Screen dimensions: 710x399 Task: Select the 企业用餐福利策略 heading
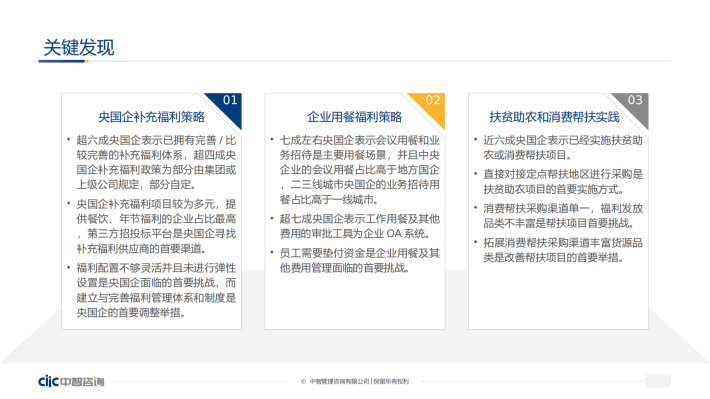click(x=355, y=117)
